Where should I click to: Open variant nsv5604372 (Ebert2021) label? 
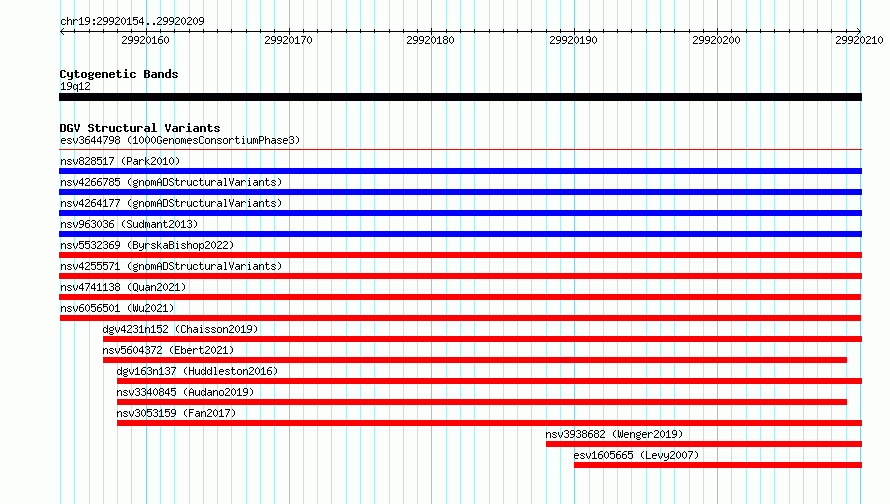[168, 350]
